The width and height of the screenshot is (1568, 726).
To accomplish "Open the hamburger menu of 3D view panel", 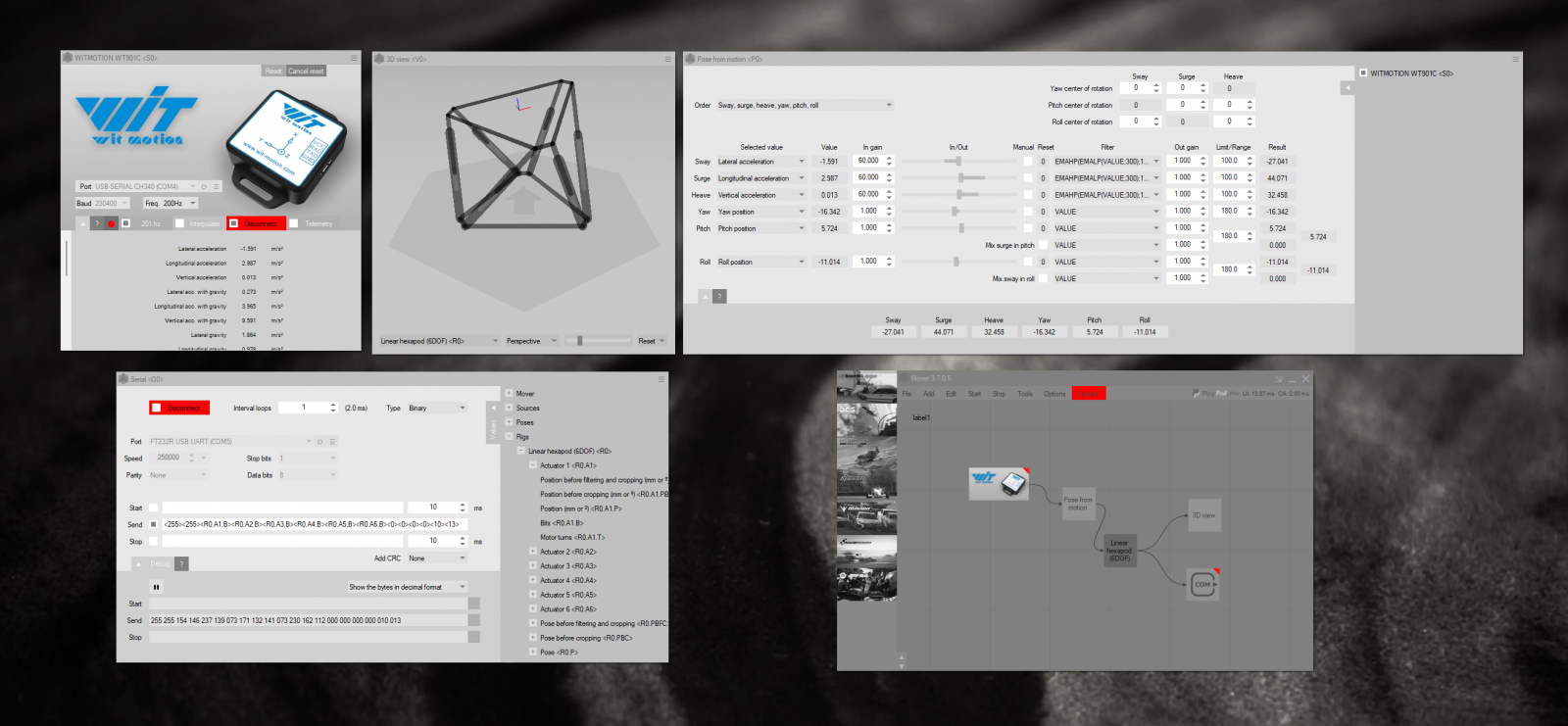I will pyautogui.click(x=667, y=59).
